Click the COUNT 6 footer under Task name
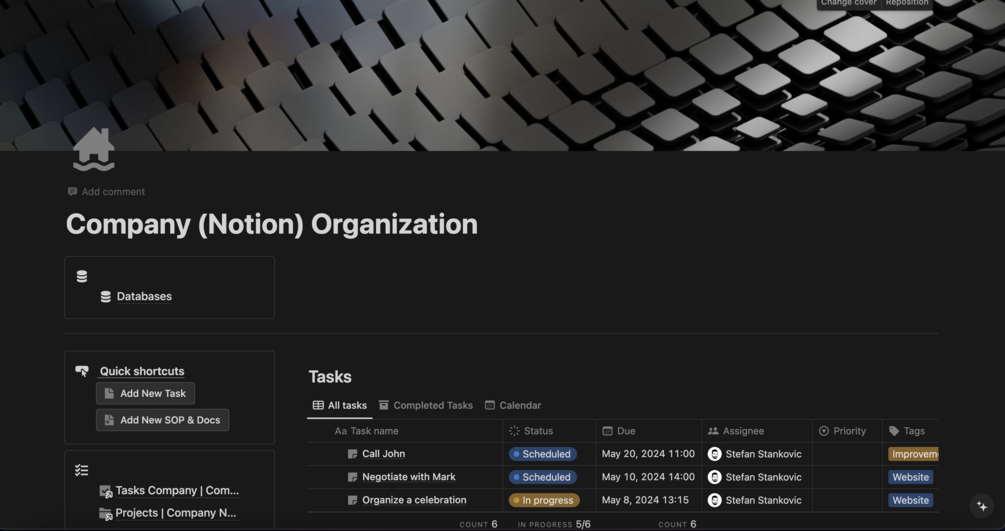1005x531 pixels. [478, 525]
